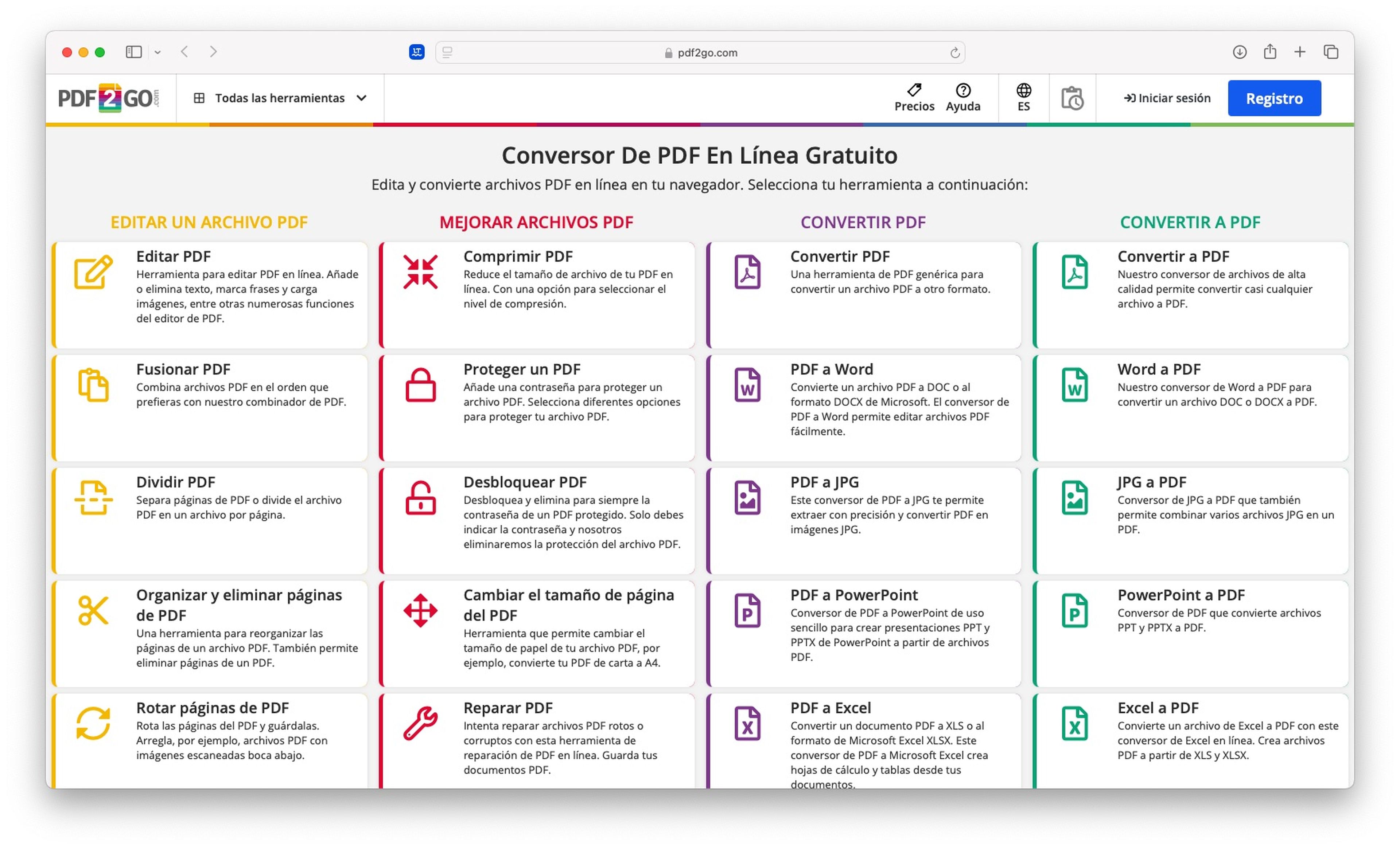Open the file history clipboard-clock icon

(x=1072, y=98)
